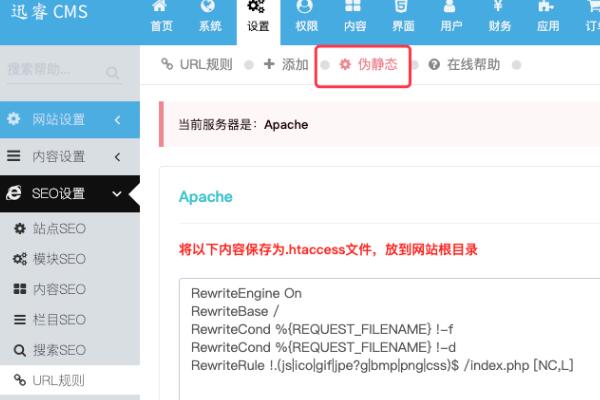Screen dimensions: 600x400
Task: Open the 界面 HTML5 icon in top navigation
Action: (401, 5)
